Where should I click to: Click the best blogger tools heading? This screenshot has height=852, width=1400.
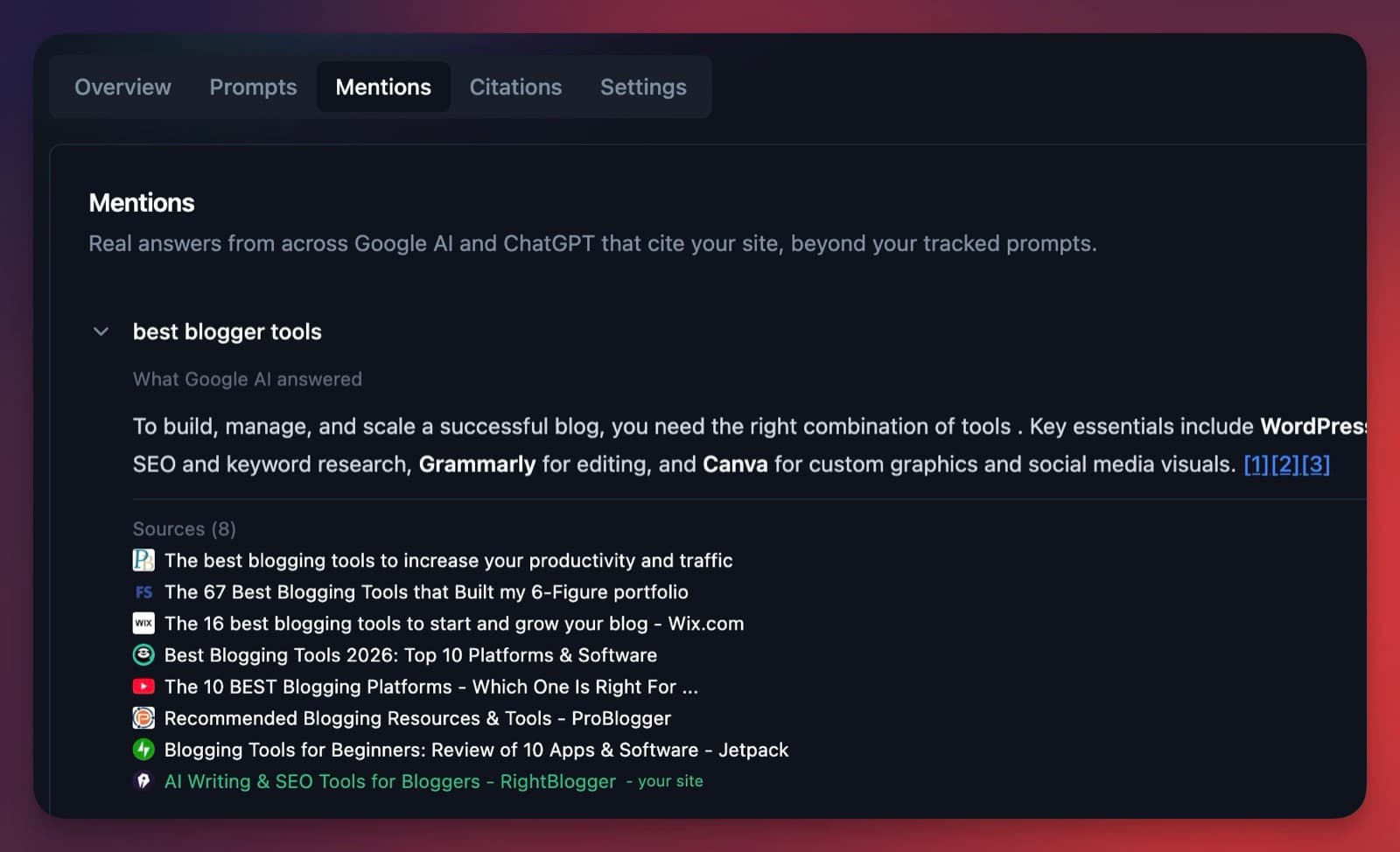pyautogui.click(x=227, y=332)
